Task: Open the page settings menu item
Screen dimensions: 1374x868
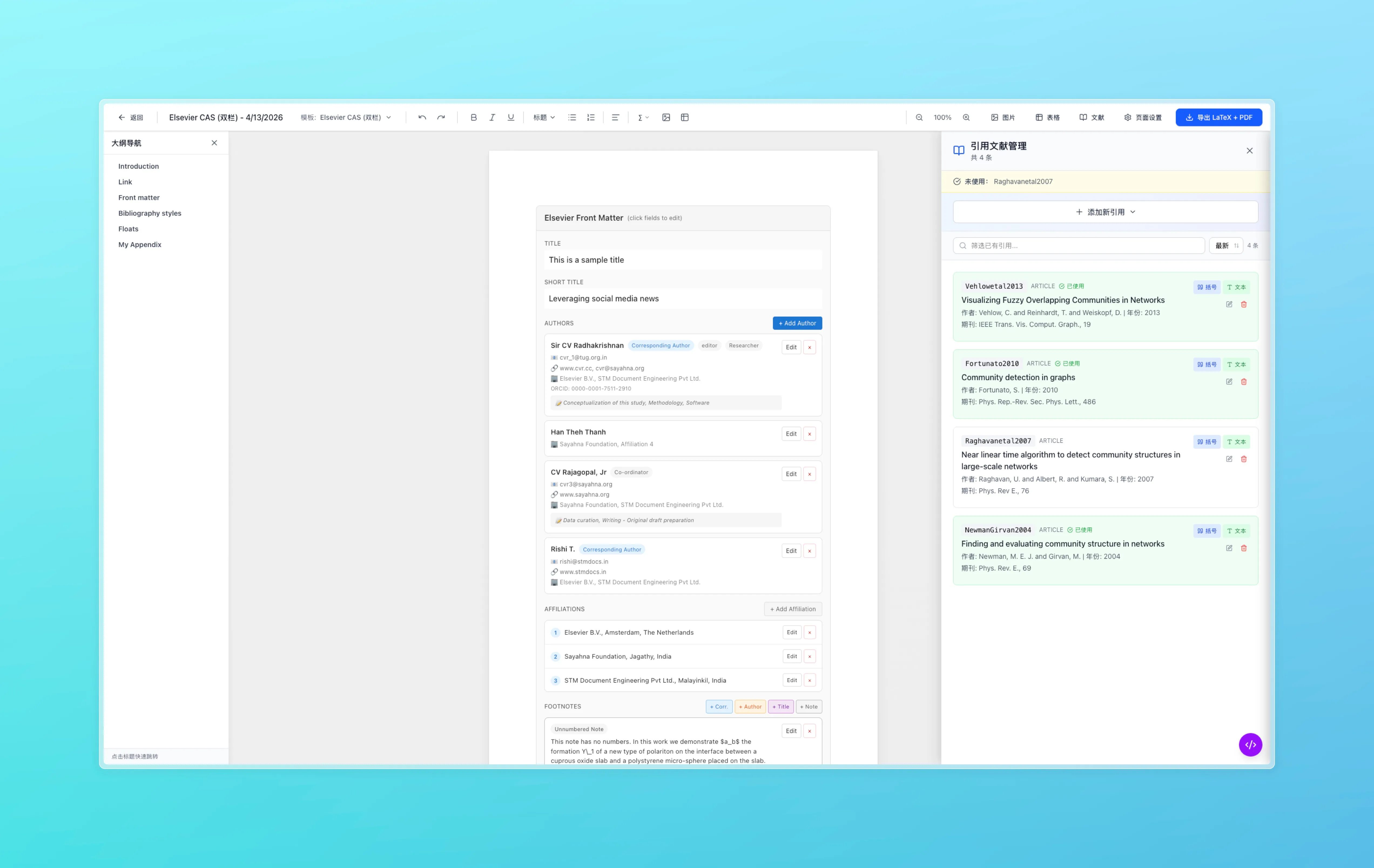Action: point(1143,117)
